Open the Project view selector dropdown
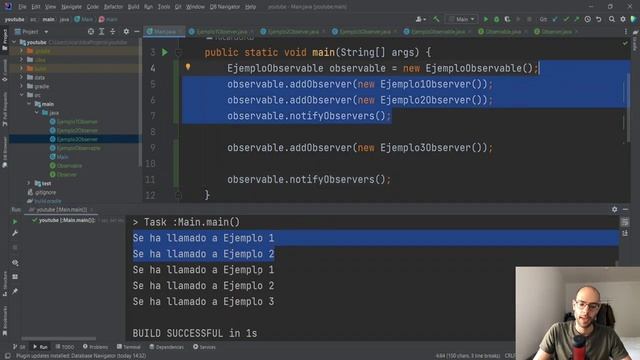The width and height of the screenshot is (640, 360). pos(31,31)
